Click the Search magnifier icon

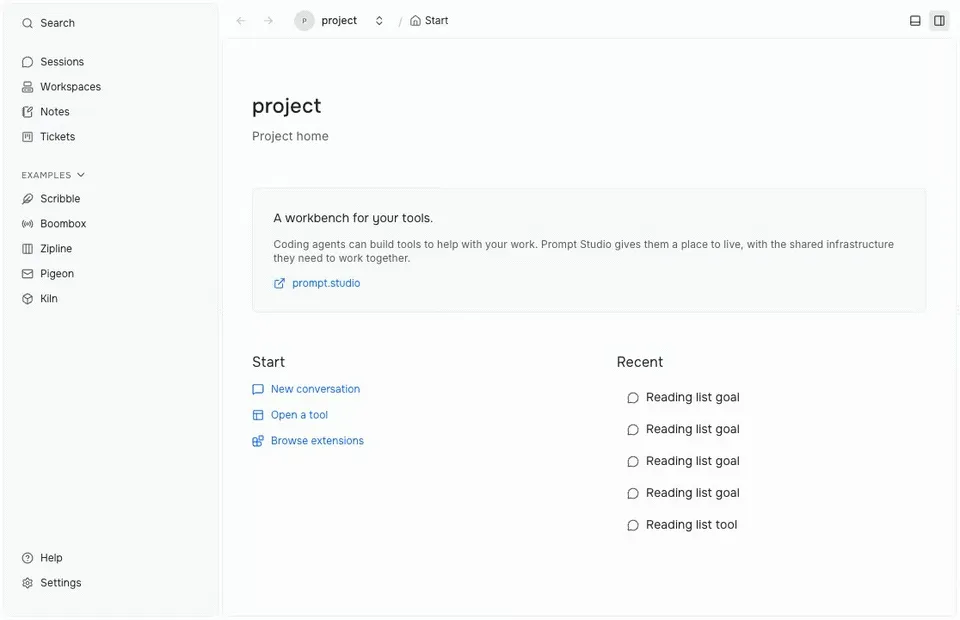tap(27, 23)
